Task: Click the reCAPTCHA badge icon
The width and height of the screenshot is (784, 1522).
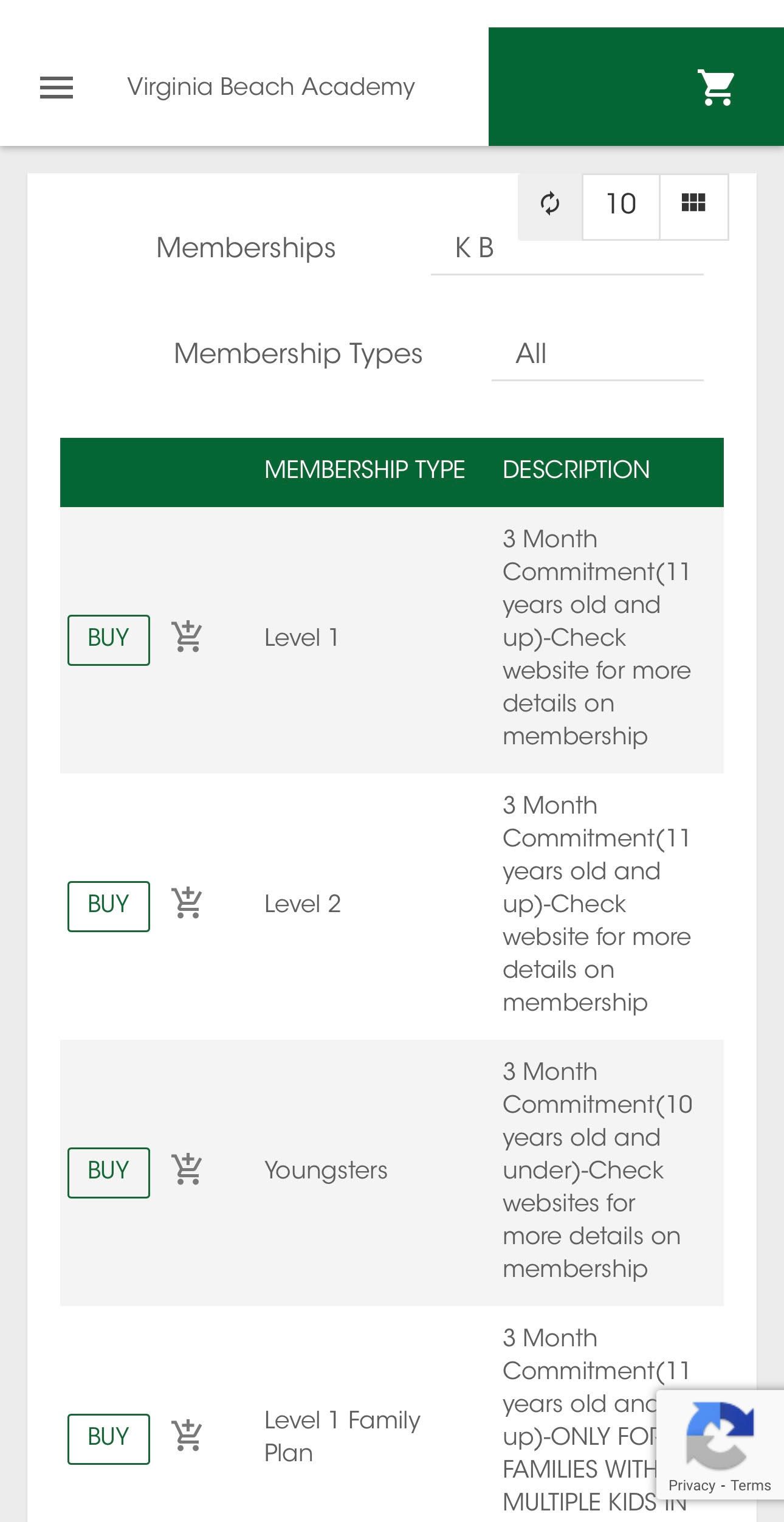Action: pos(720,1436)
